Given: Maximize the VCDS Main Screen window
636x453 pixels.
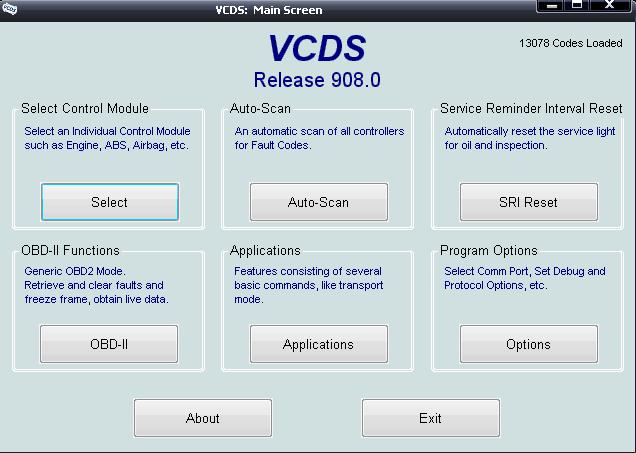Looking at the screenshot, I should click(577, 6).
